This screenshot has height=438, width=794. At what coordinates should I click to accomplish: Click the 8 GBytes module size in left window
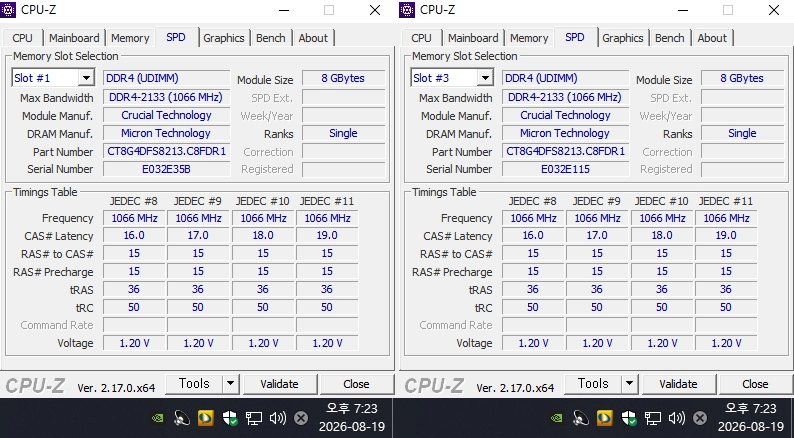pyautogui.click(x=343, y=78)
